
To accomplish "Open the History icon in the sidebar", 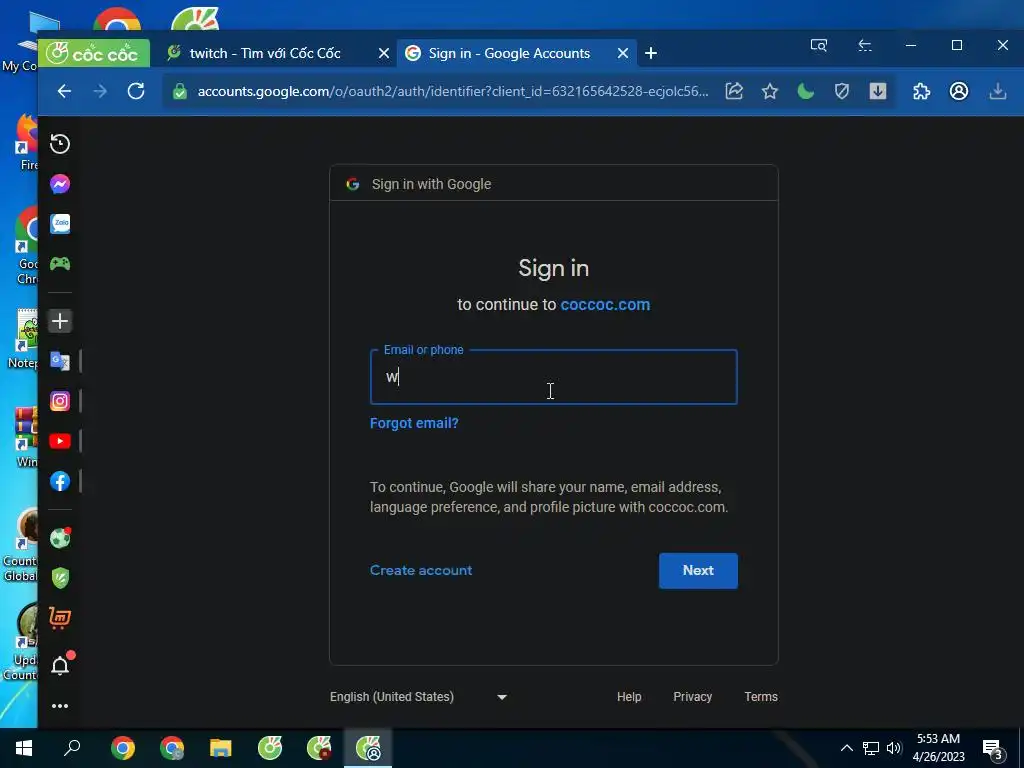I will [60, 144].
